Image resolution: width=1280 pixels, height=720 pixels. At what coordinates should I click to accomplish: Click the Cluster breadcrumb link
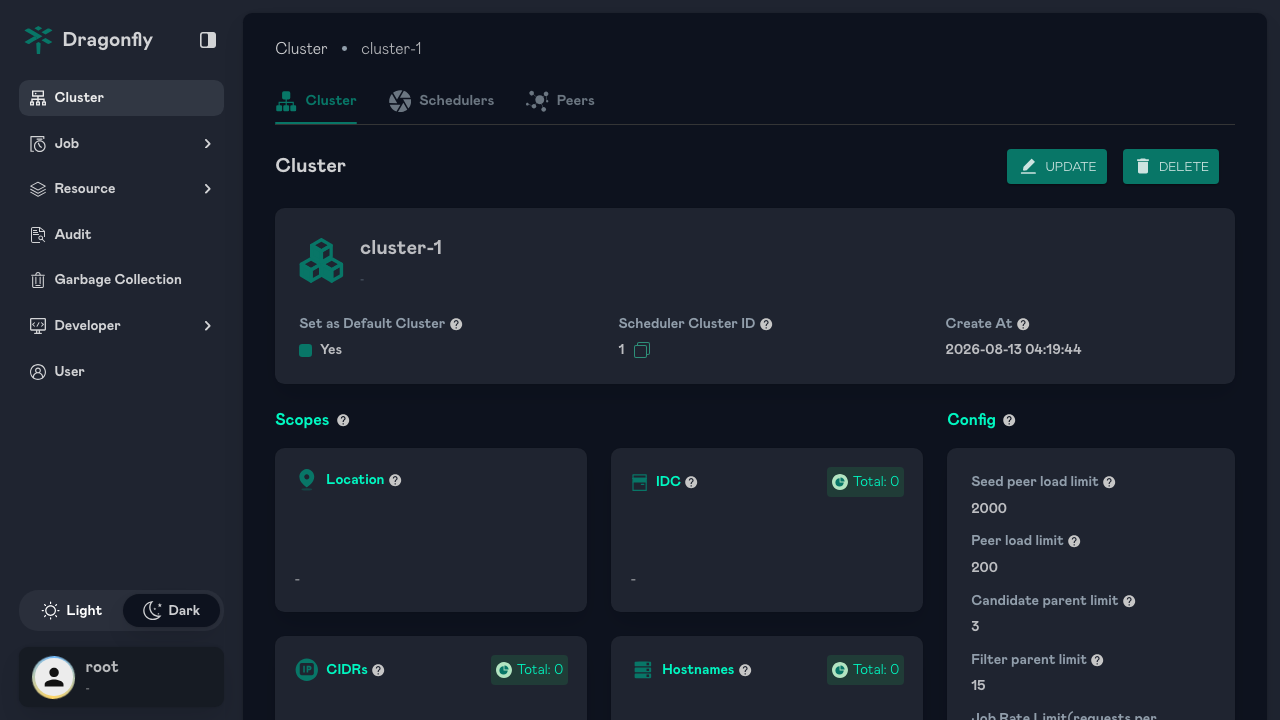(301, 49)
